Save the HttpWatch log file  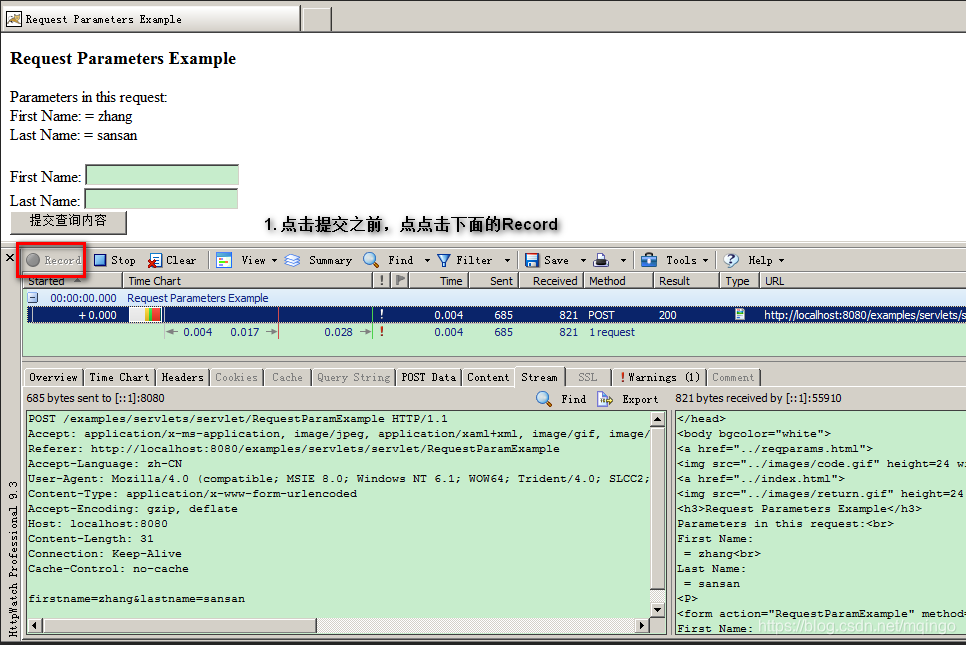(546, 260)
